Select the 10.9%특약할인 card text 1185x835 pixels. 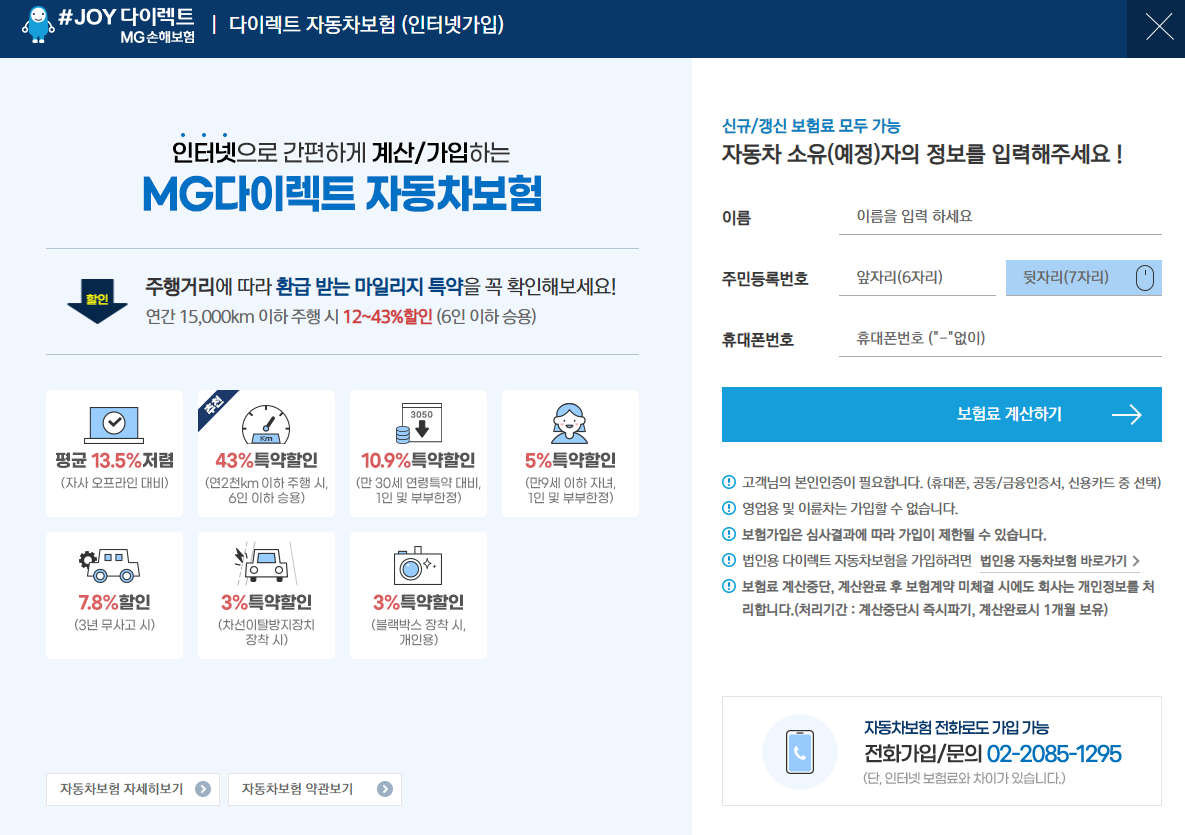[418, 460]
